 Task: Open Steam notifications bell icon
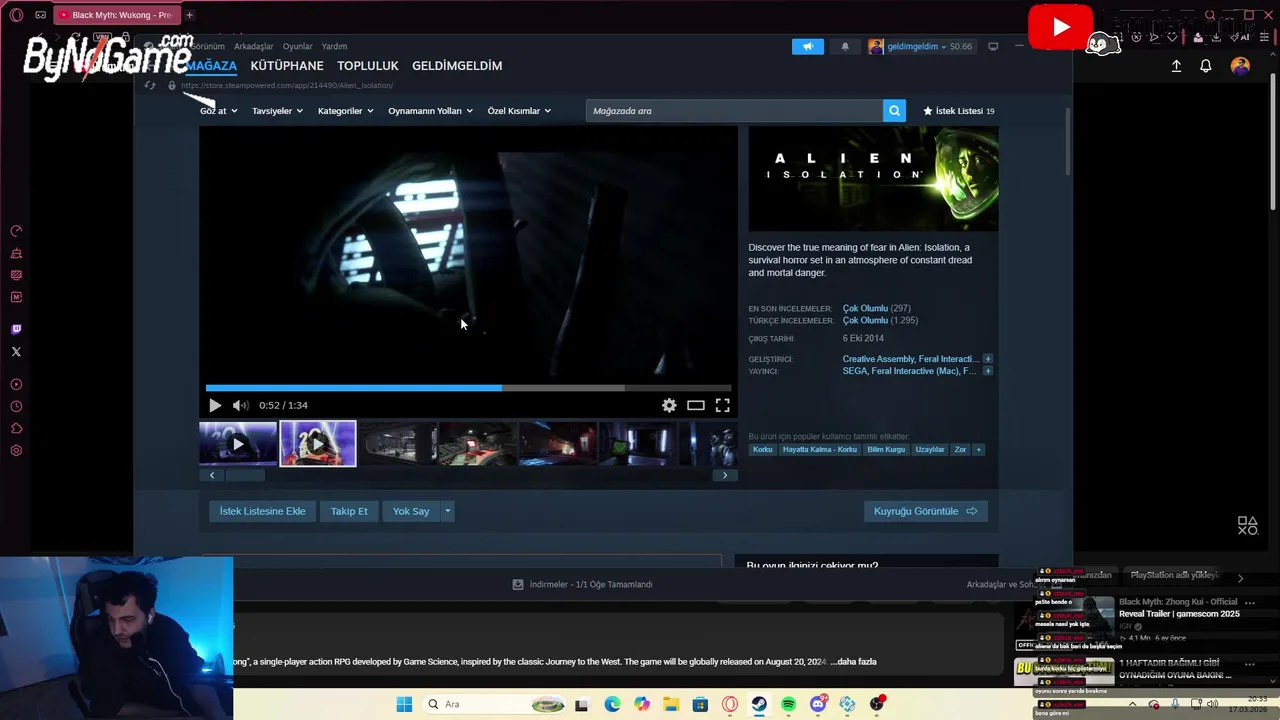pyautogui.click(x=845, y=46)
